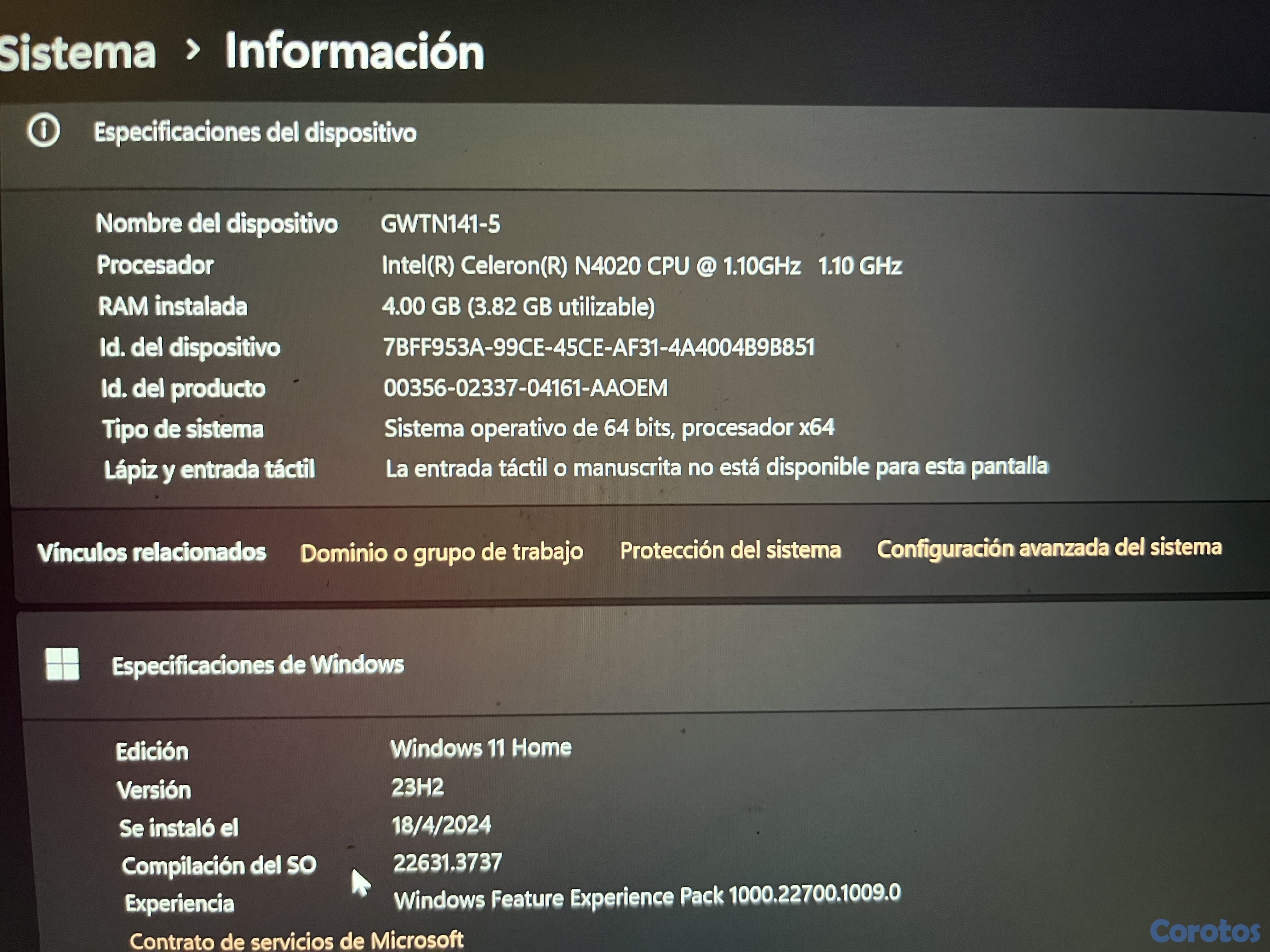Click the Windows logo icon

pos(62,664)
